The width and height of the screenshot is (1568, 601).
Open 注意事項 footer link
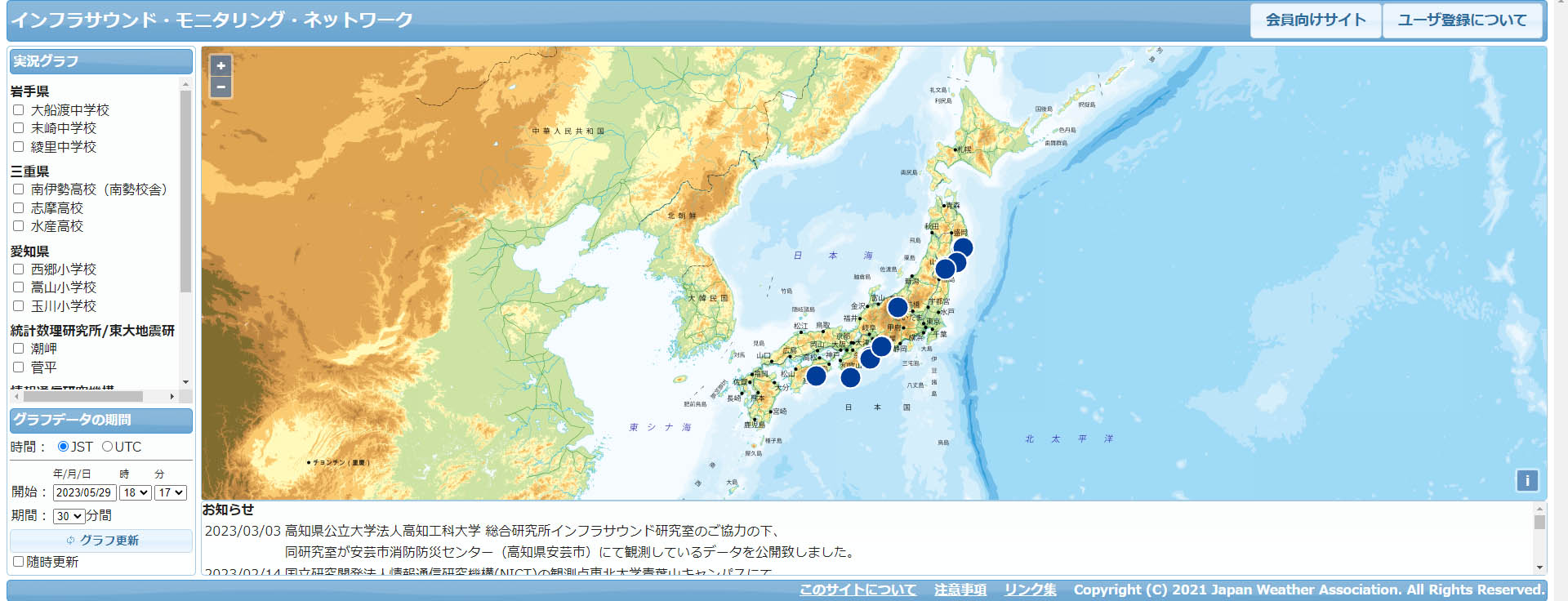[x=960, y=590]
